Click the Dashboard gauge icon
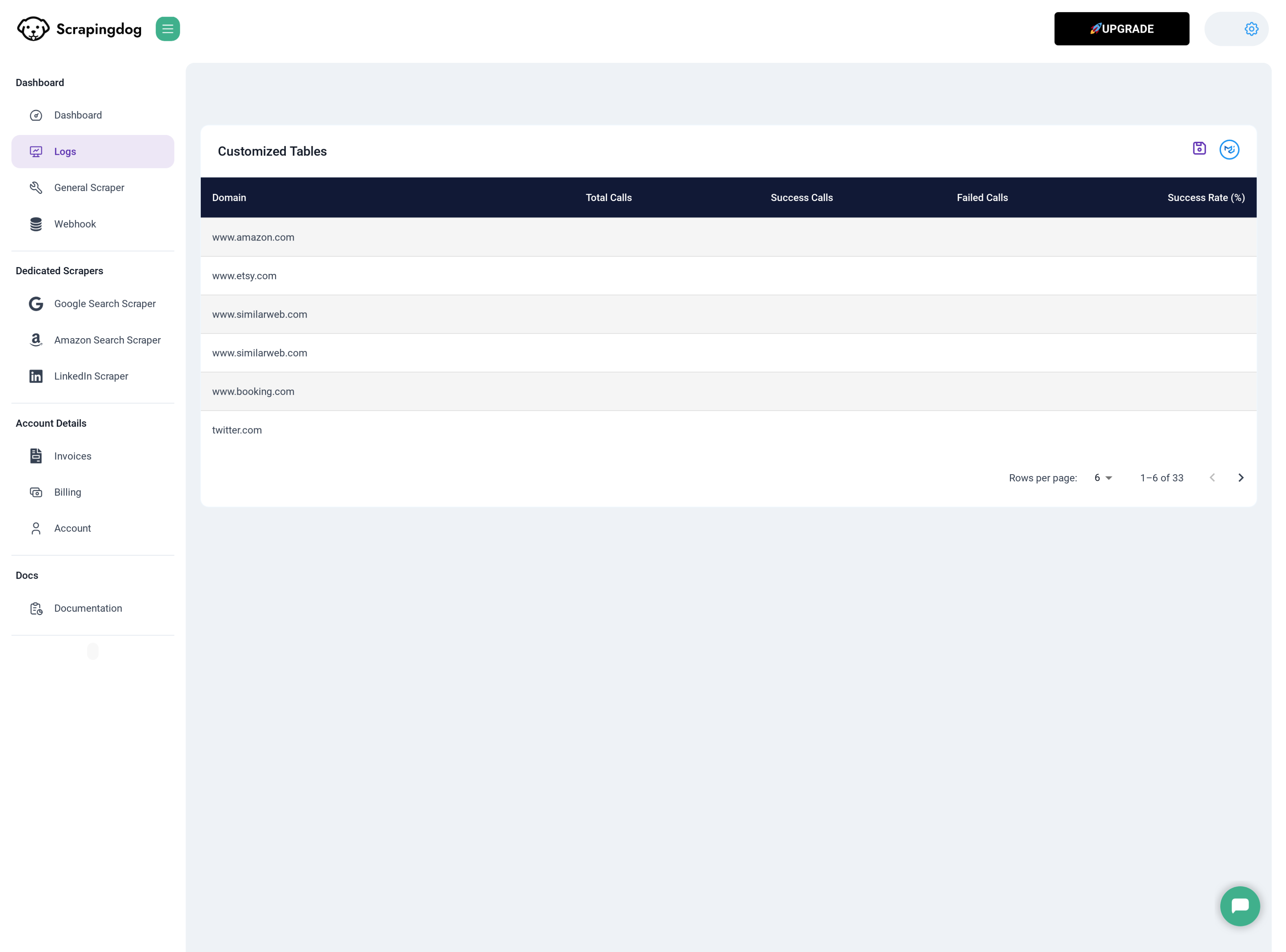1286x952 pixels. pyautogui.click(x=36, y=115)
